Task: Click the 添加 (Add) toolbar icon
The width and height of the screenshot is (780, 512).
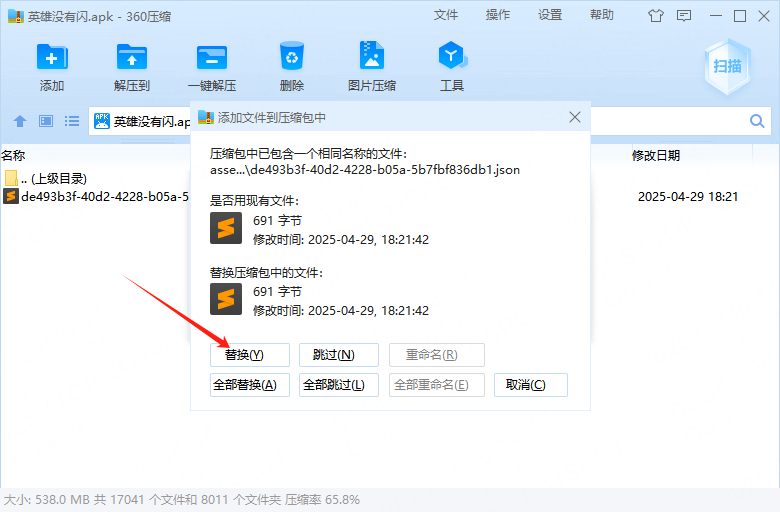Action: [52, 57]
